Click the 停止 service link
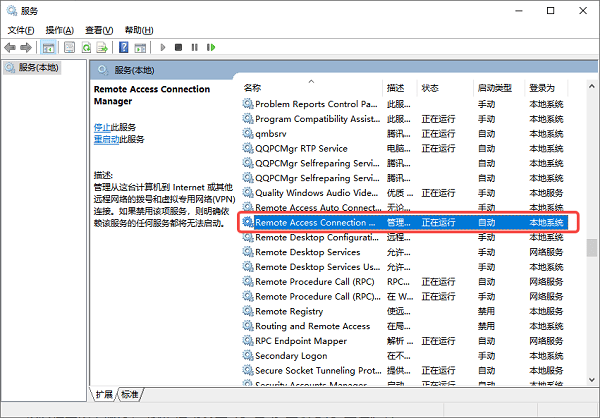600x418 pixels. pos(102,127)
